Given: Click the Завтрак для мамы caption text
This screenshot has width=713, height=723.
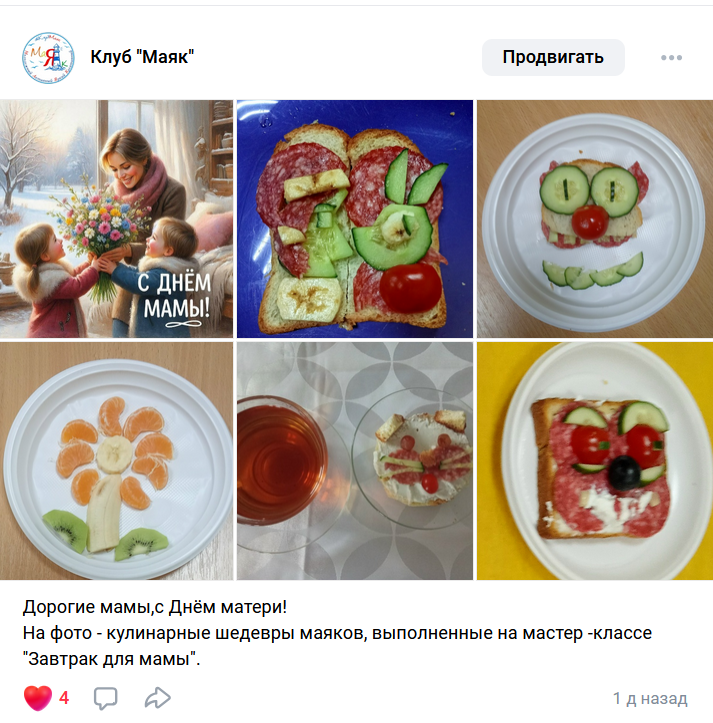Looking at the screenshot, I should (112, 659).
